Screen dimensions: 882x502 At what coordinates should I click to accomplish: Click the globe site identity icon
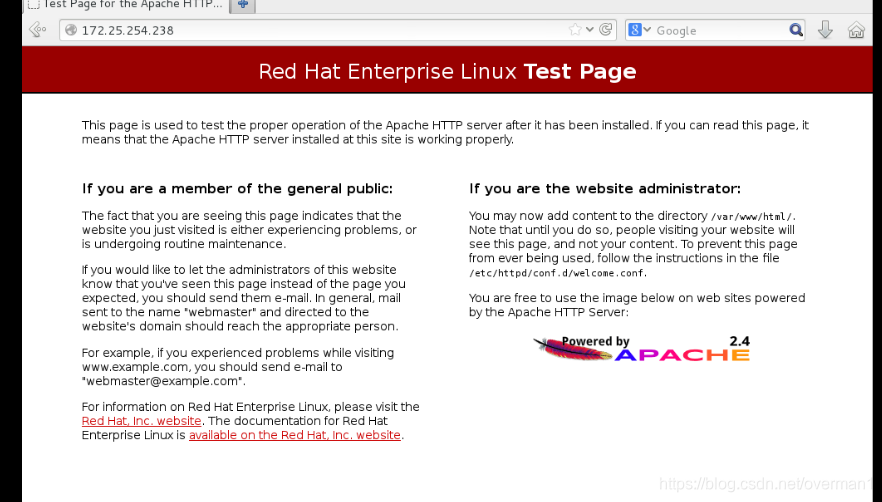click(71, 30)
